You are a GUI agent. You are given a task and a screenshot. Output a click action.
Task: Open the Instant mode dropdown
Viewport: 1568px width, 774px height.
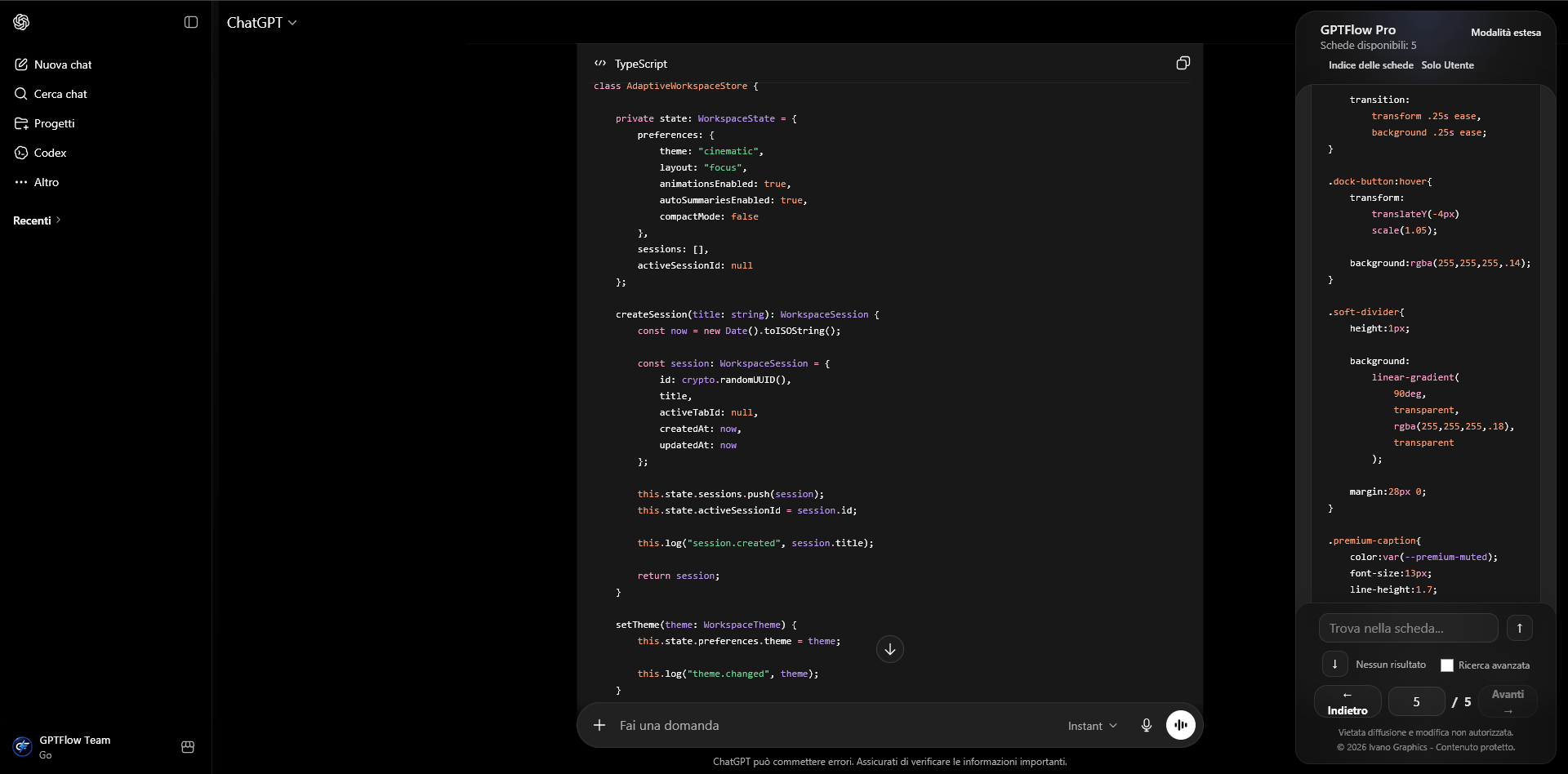(x=1093, y=726)
